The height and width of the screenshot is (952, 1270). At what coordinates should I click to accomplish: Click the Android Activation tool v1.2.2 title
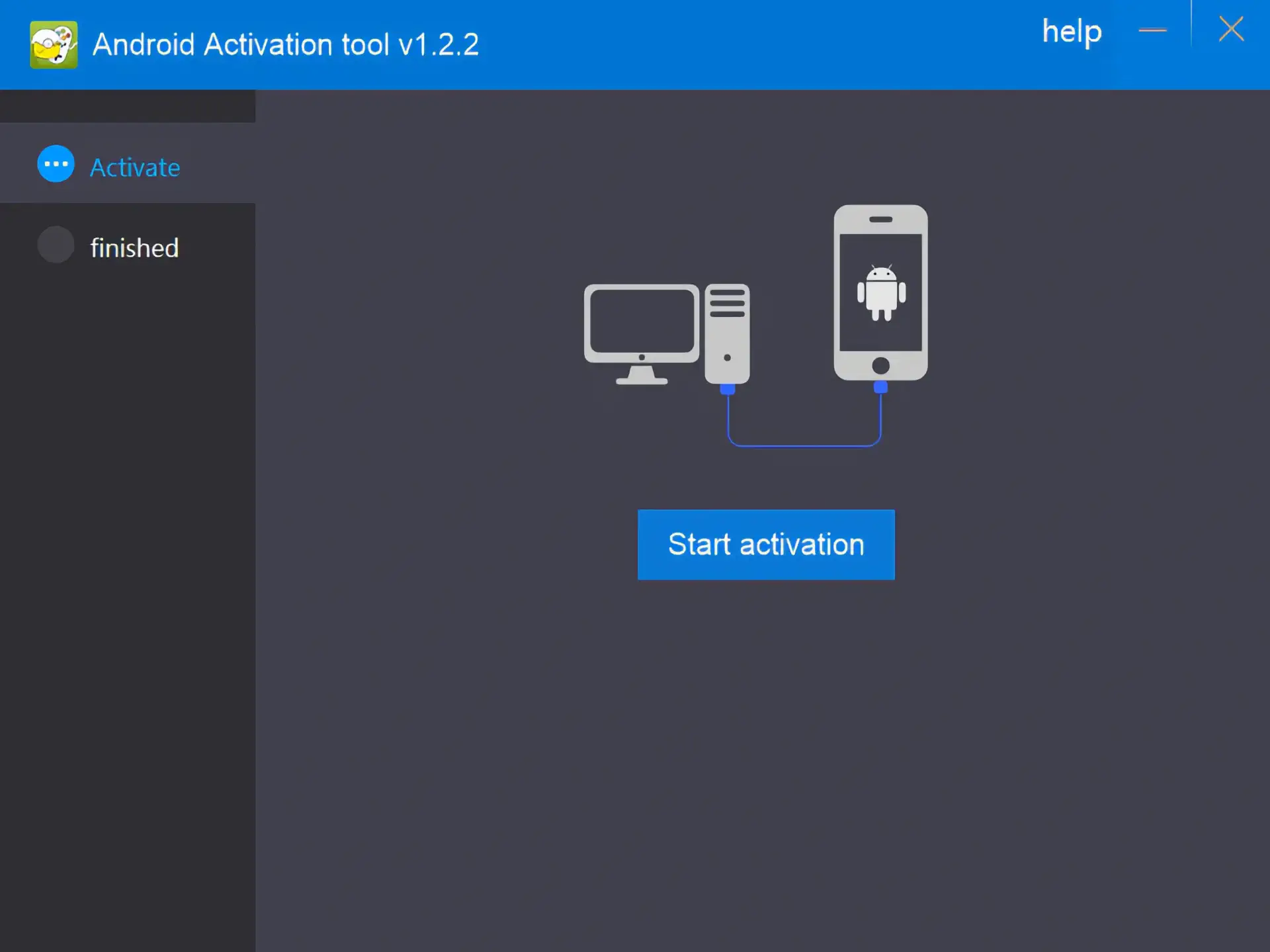(x=285, y=45)
